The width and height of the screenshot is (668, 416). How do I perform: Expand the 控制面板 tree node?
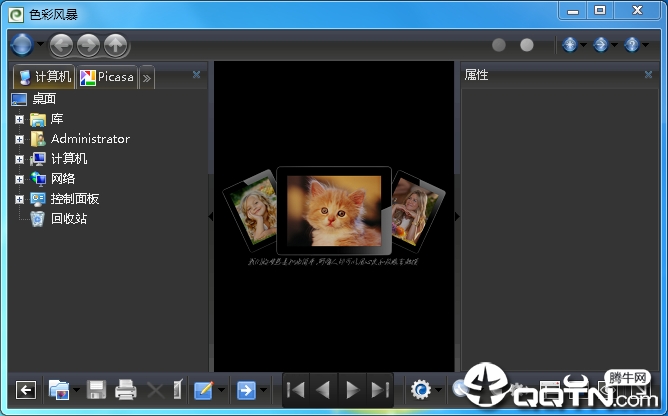[x=19, y=199]
